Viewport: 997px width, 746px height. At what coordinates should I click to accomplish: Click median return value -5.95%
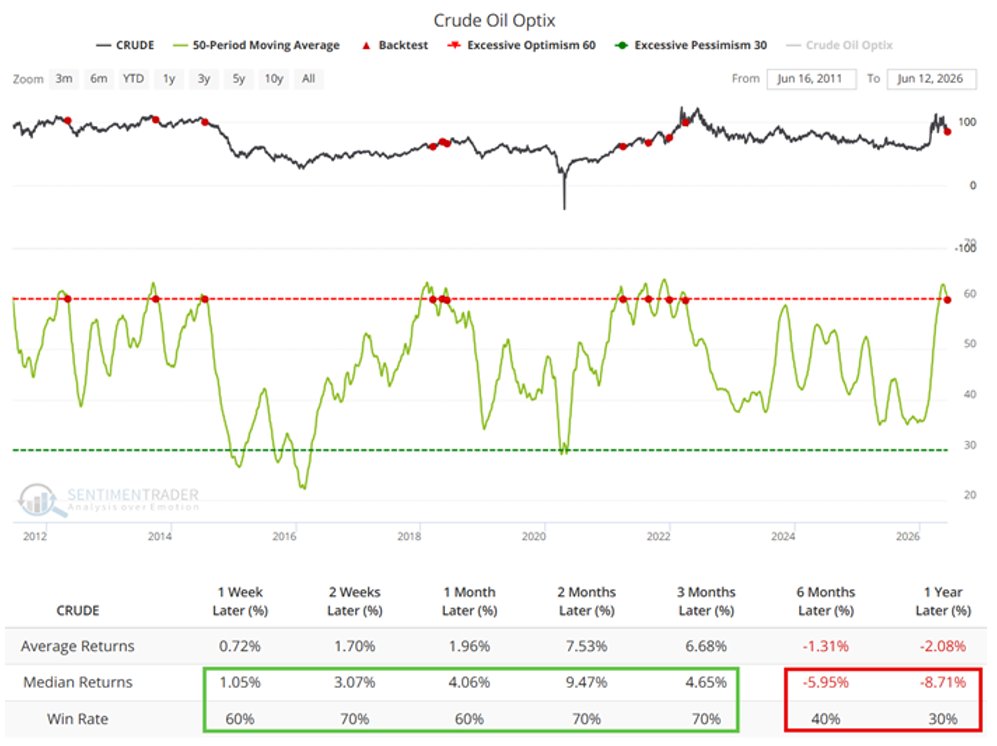click(x=825, y=682)
